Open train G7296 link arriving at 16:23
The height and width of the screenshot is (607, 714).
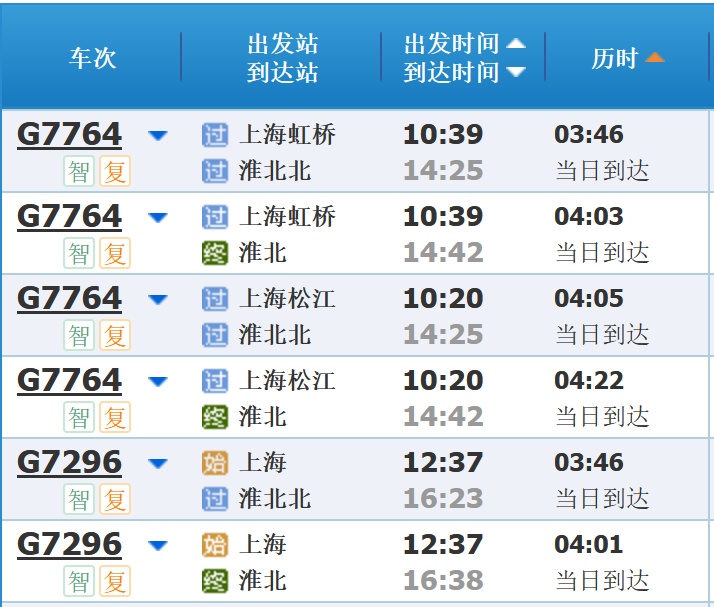pos(70,463)
